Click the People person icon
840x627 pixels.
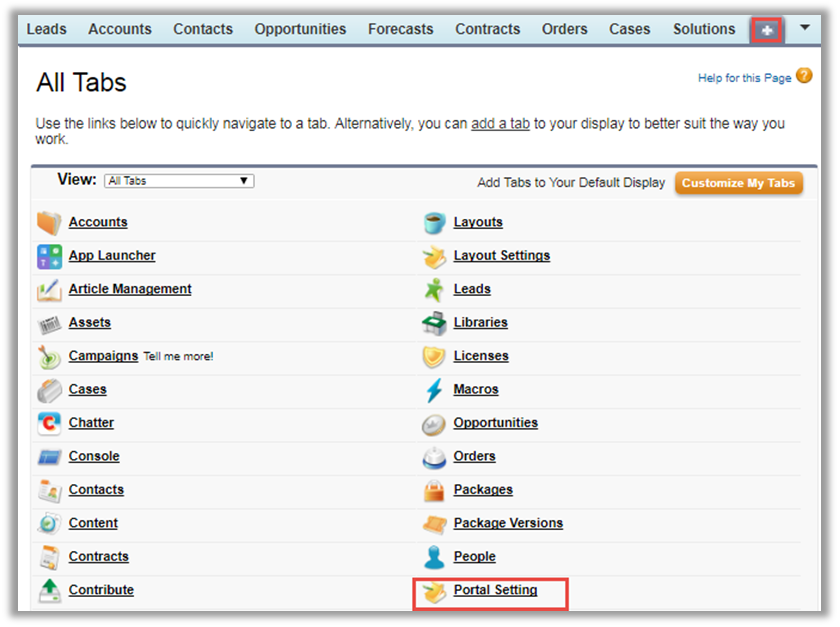(434, 557)
